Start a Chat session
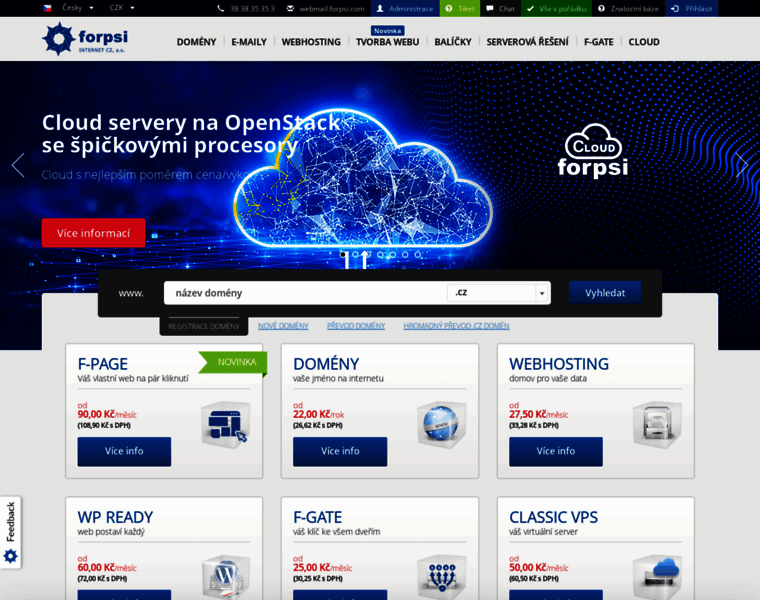 coord(501,8)
